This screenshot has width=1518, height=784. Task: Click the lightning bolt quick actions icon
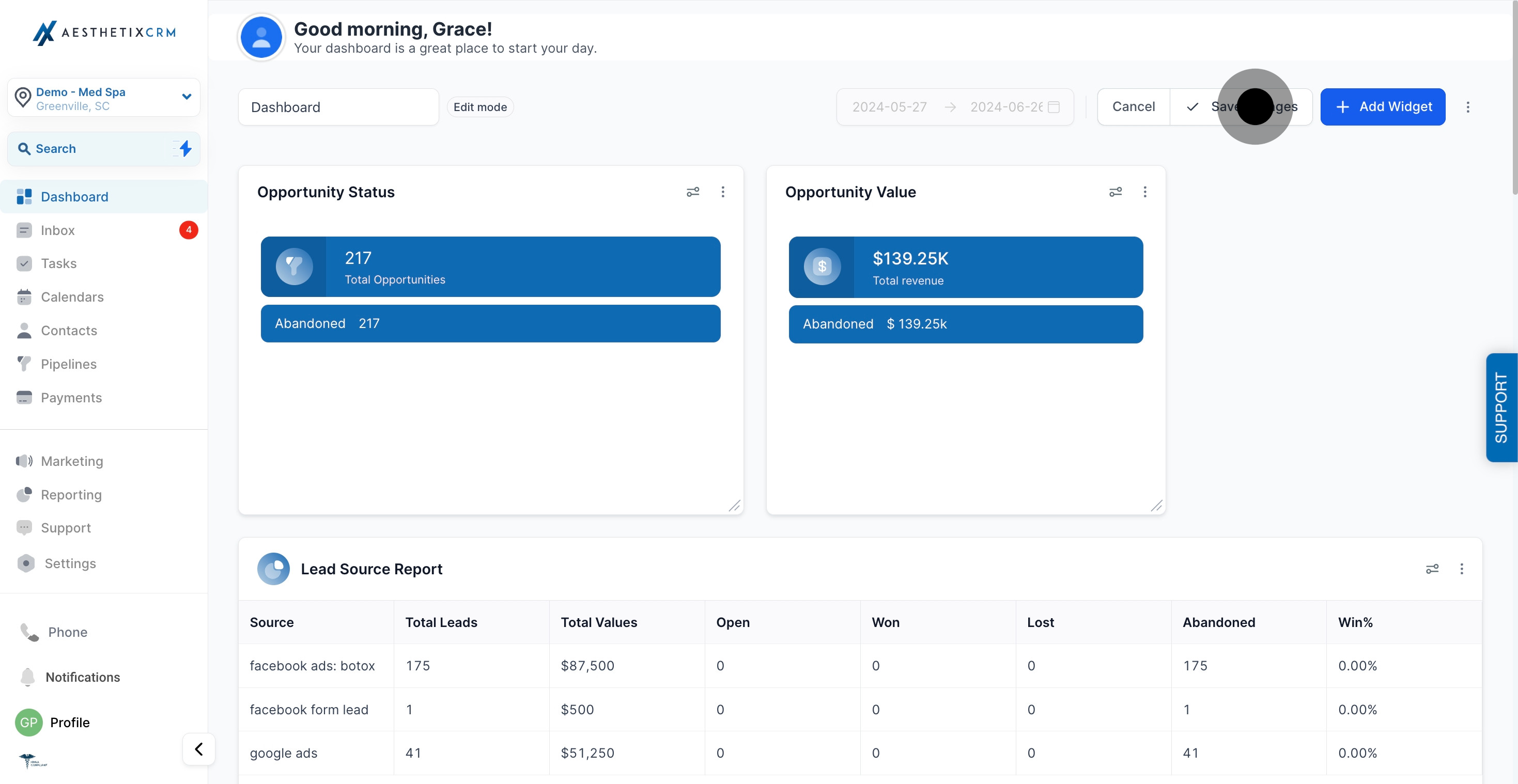pos(185,148)
